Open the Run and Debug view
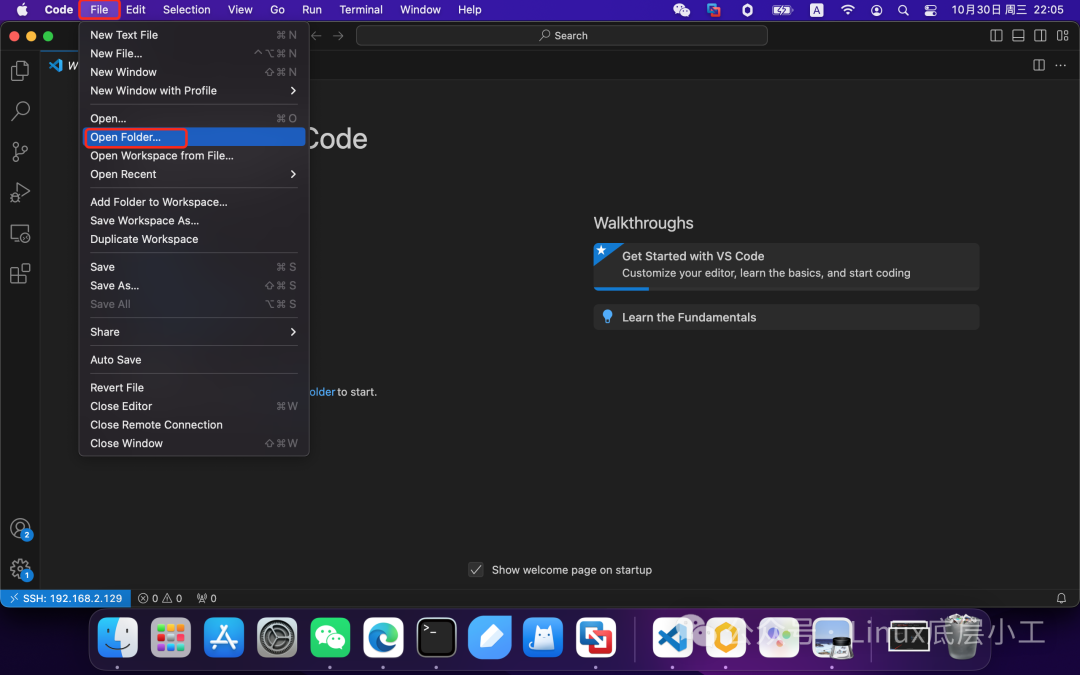This screenshot has width=1080, height=675. click(20, 192)
